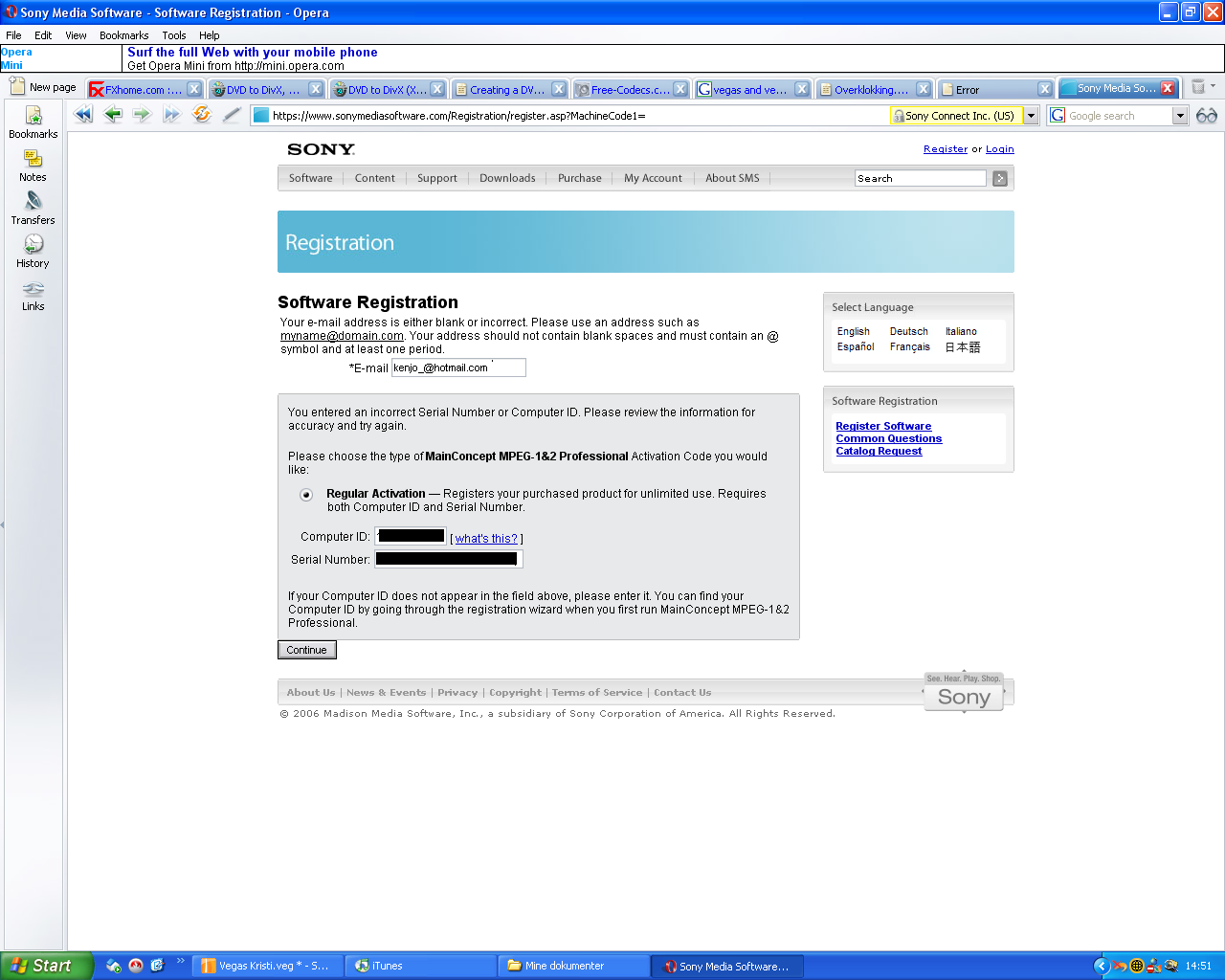This screenshot has width=1225, height=980.
Task: Open the Edit menu
Action: 43,35
